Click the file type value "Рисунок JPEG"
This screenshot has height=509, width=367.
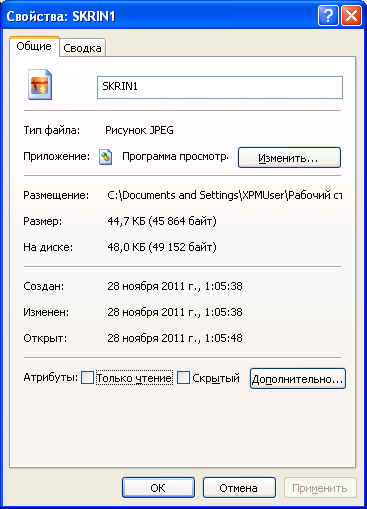(x=139, y=130)
